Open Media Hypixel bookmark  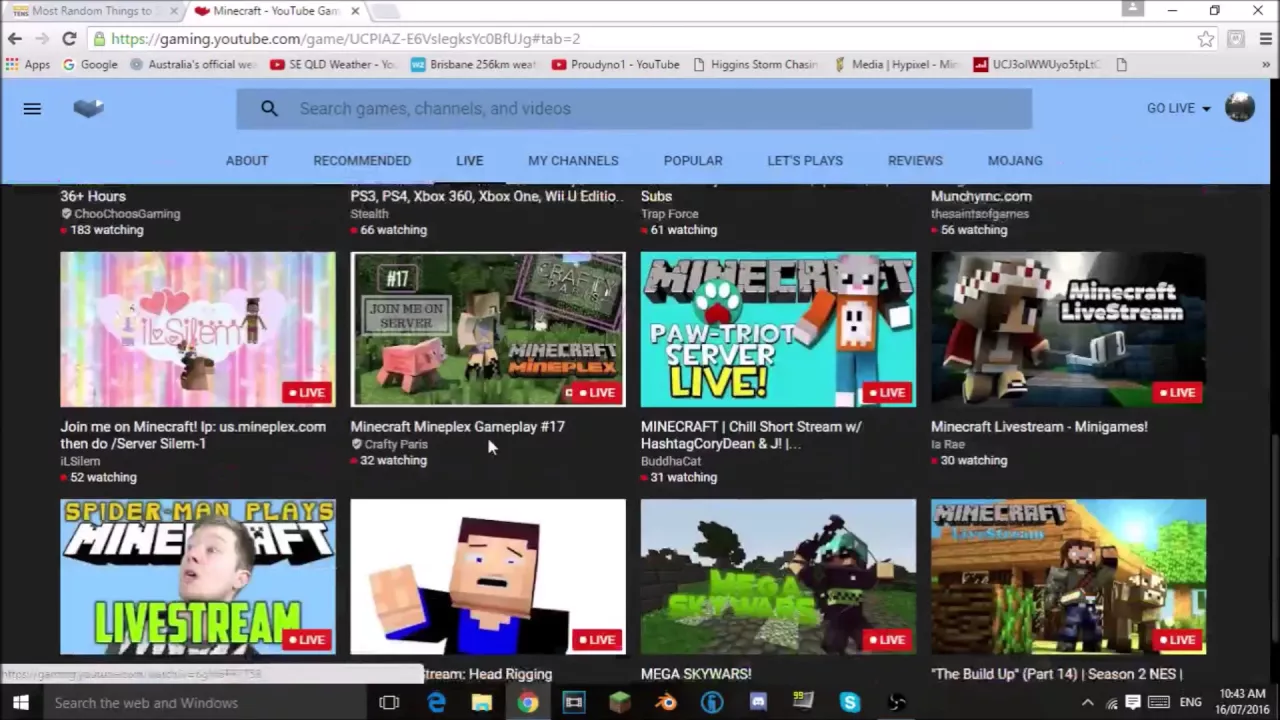896,64
